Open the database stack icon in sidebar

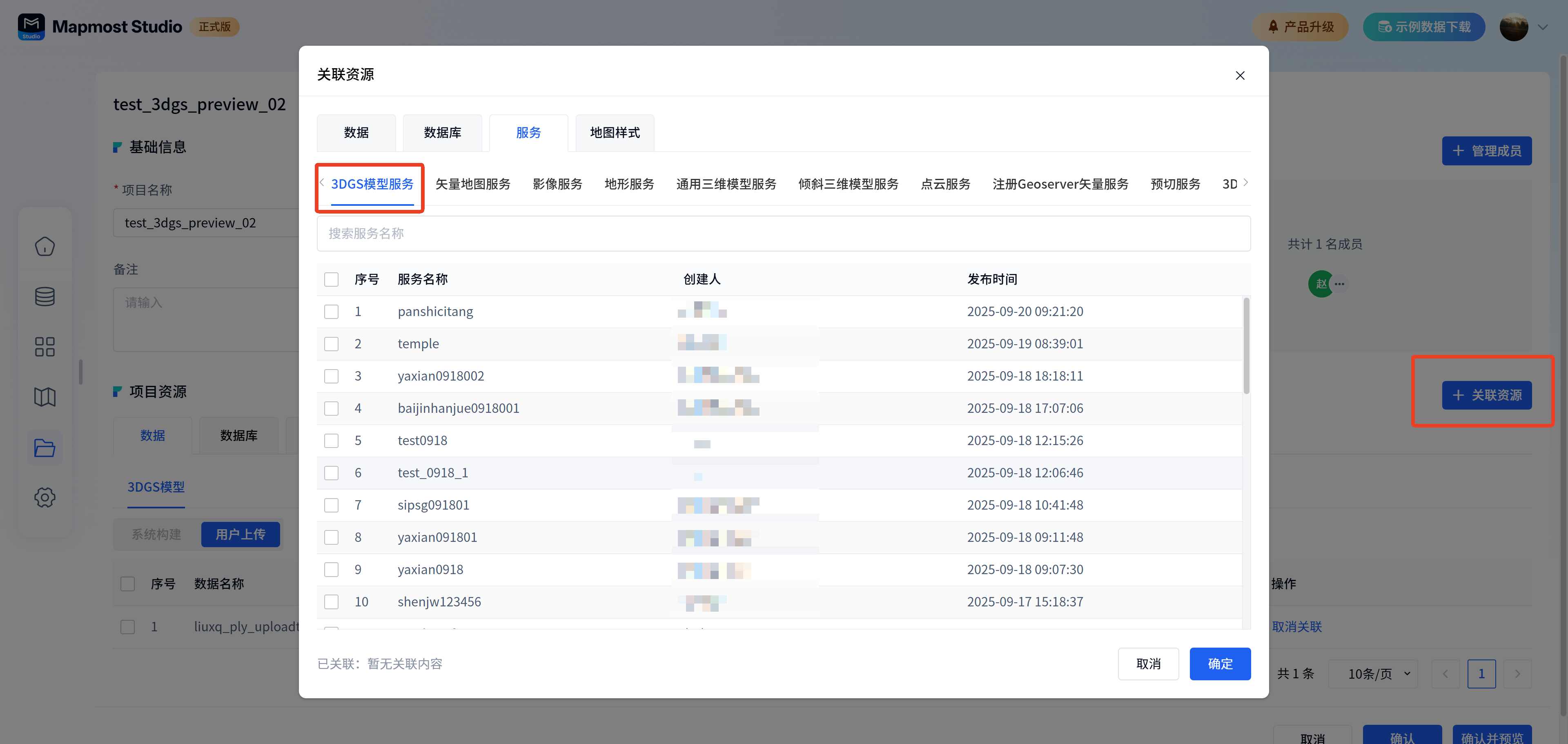click(x=45, y=296)
